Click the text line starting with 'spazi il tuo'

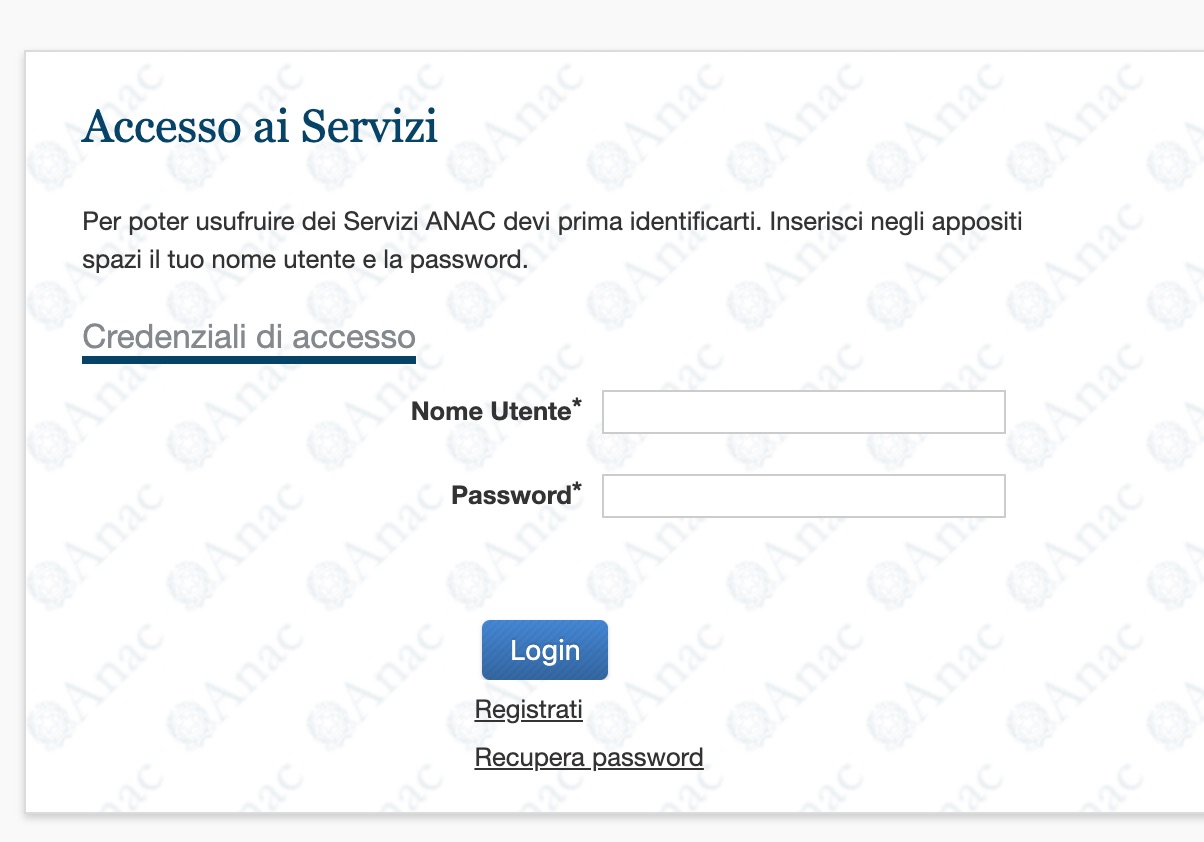(x=305, y=261)
